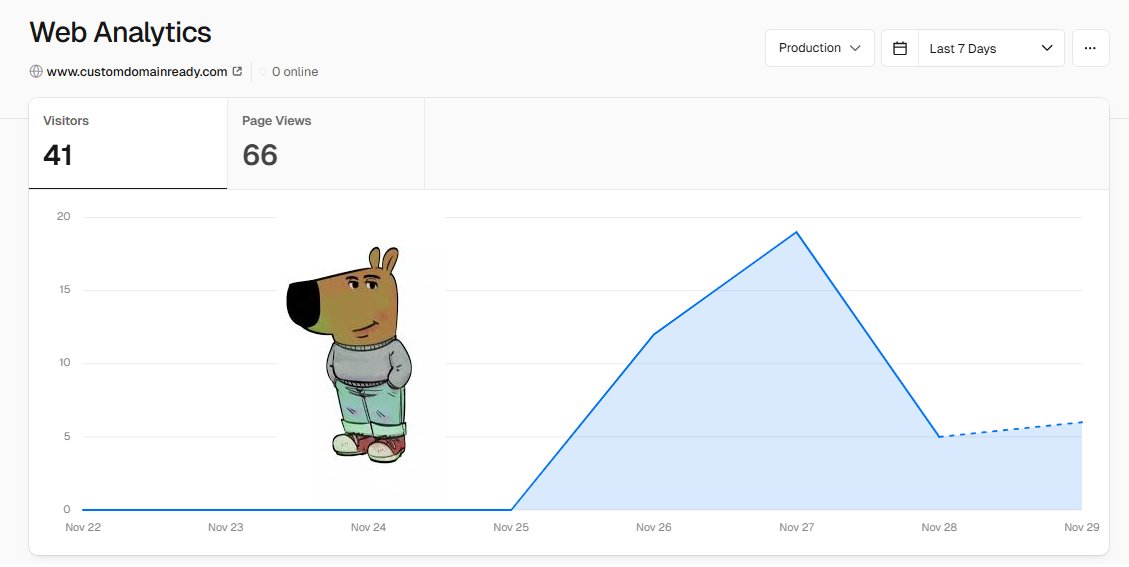Click the Nov 22 axis label
Image resolution: width=1129 pixels, height=567 pixels.
pyautogui.click(x=83, y=527)
